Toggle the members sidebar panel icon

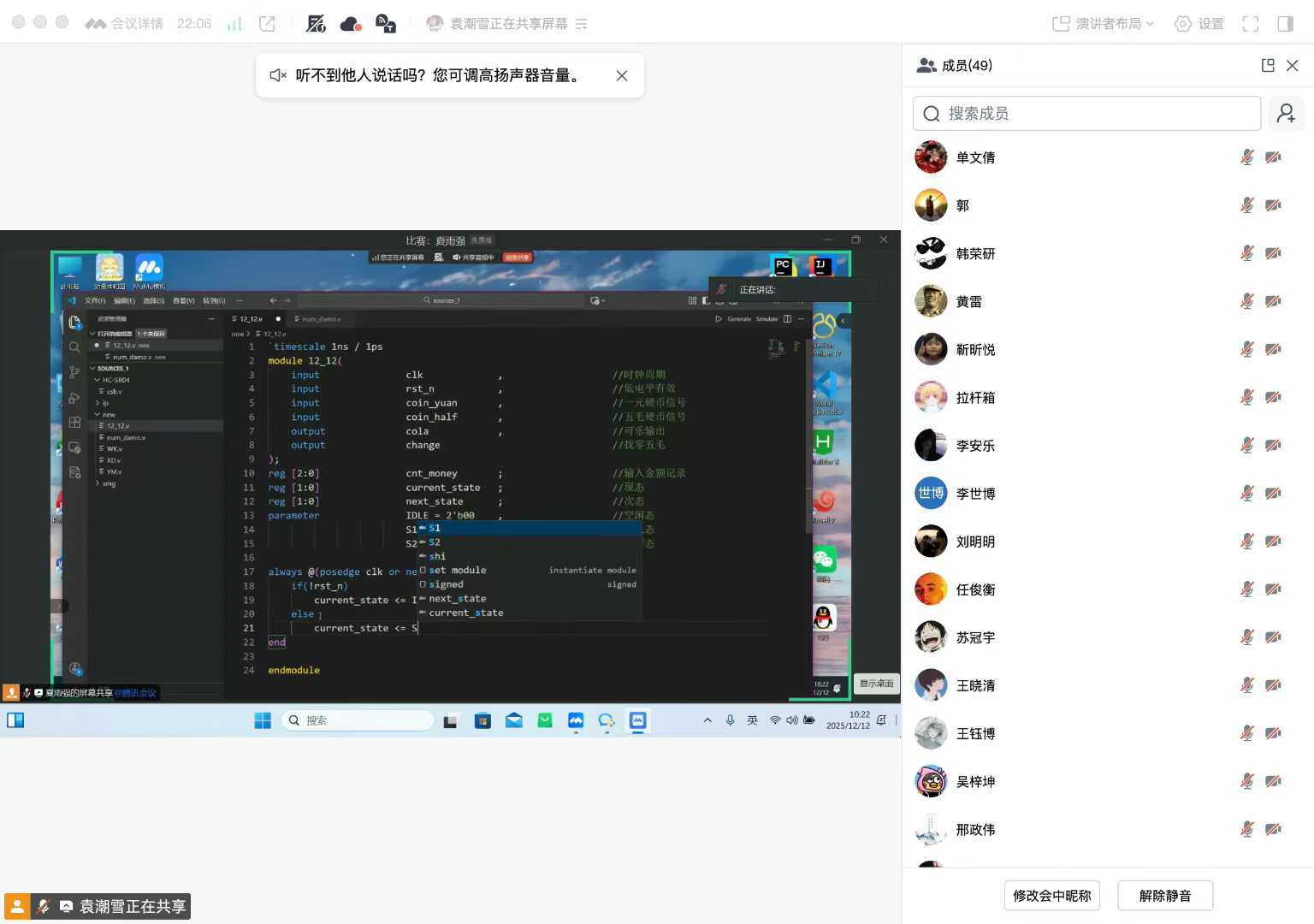pyautogui.click(x=1285, y=23)
